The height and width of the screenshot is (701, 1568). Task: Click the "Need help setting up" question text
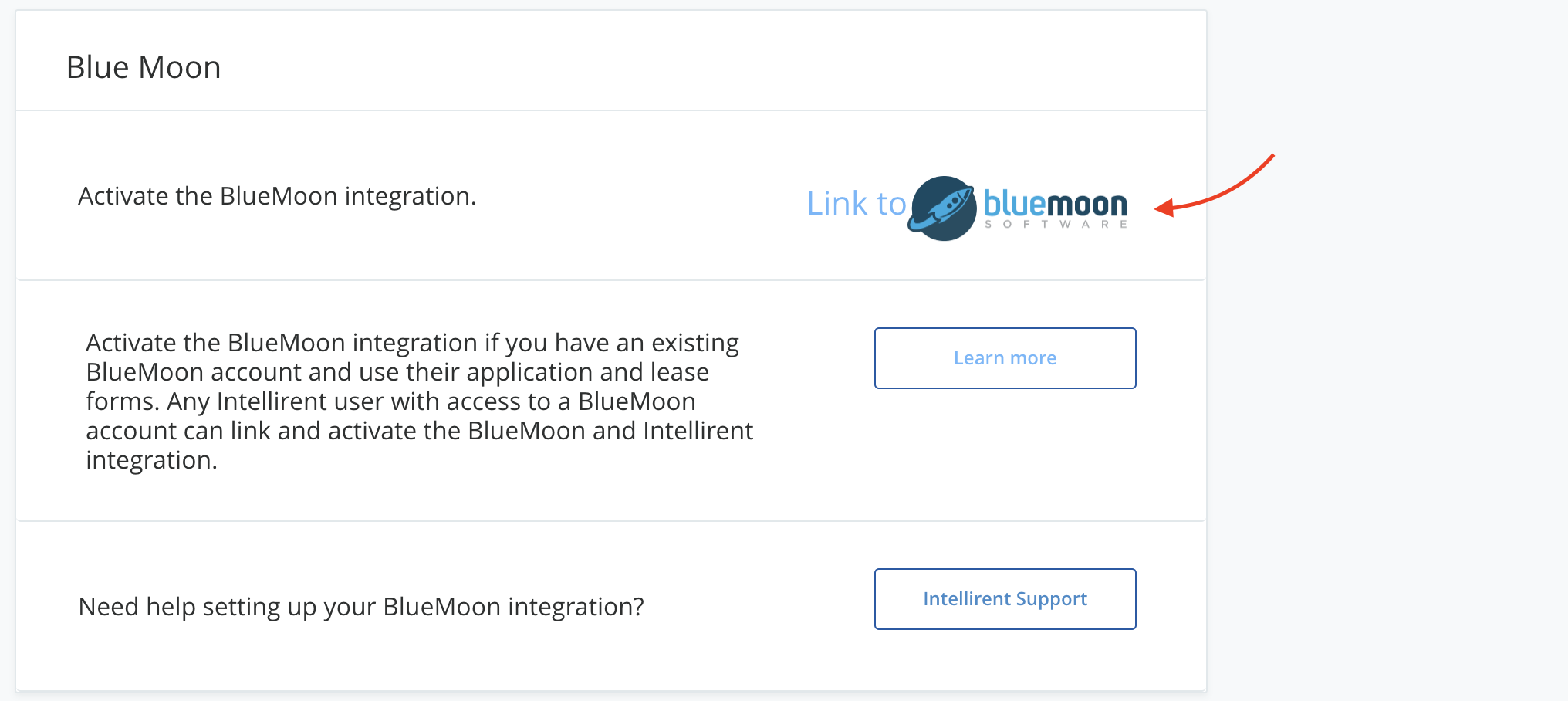361,607
